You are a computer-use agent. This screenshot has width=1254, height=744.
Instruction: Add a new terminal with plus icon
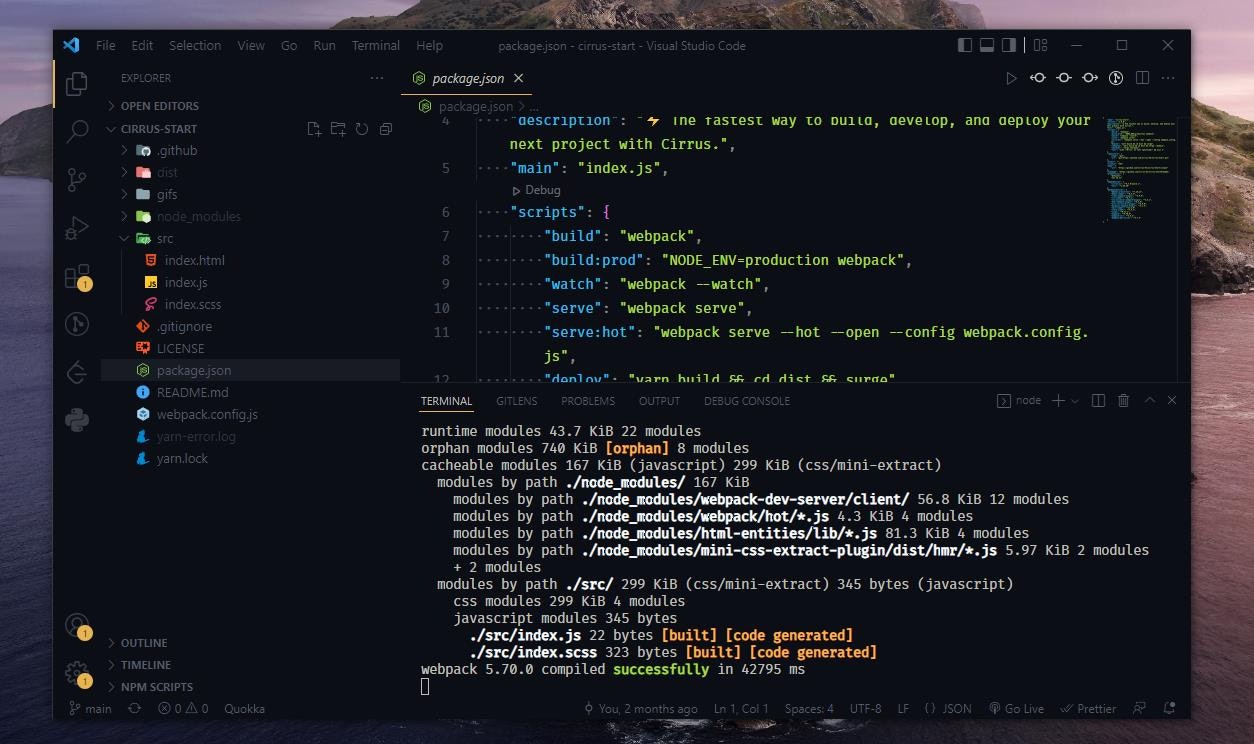click(x=1058, y=401)
